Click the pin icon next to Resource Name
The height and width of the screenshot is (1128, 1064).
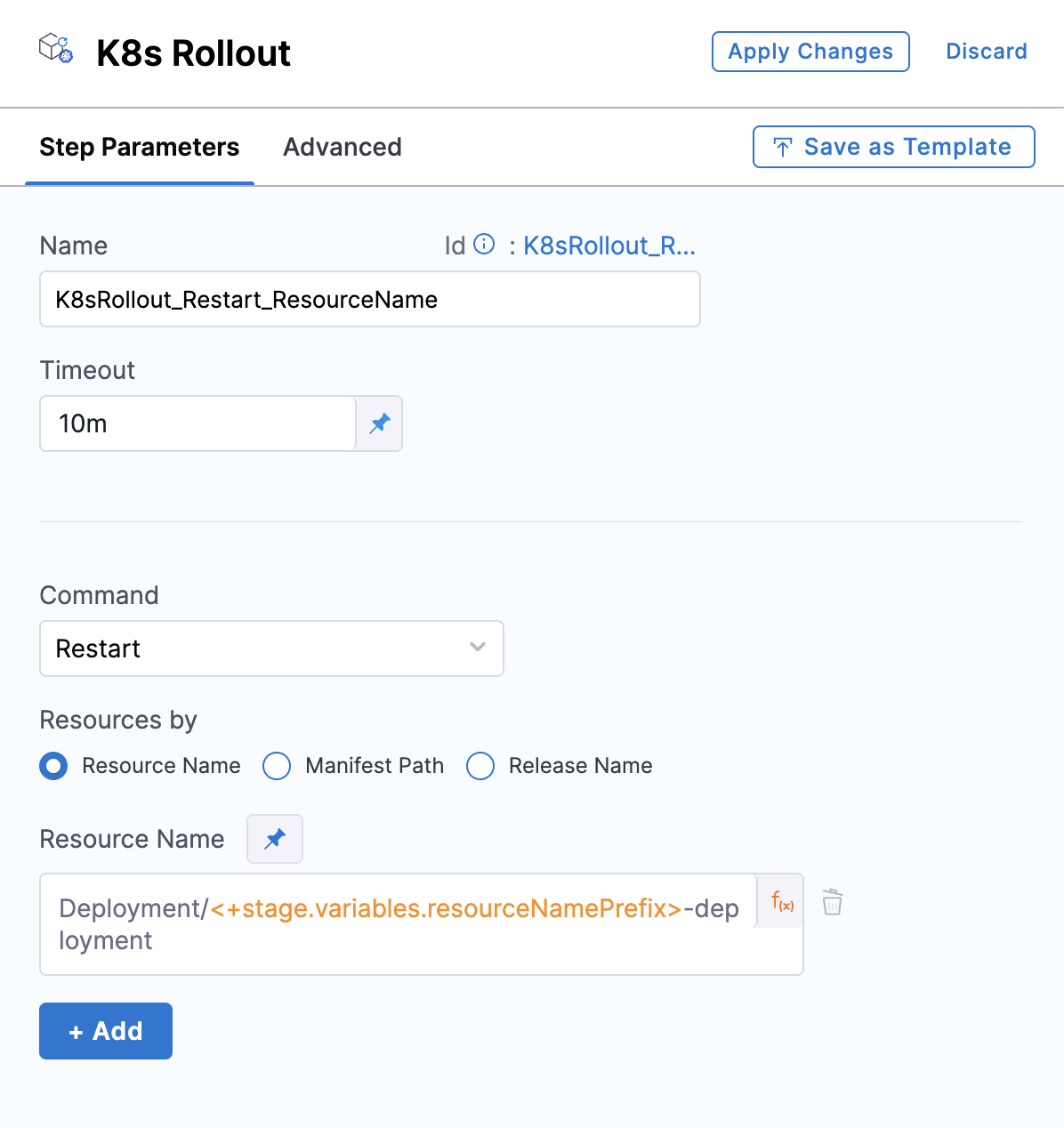click(x=275, y=839)
